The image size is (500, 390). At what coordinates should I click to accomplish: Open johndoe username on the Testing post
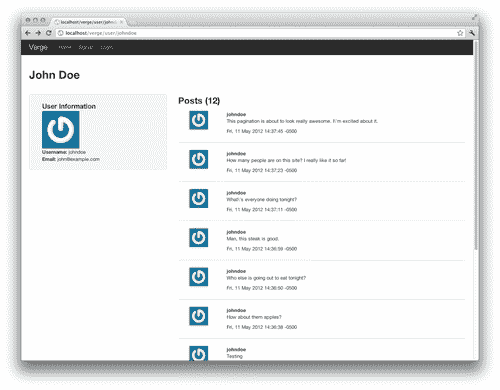click(236, 349)
